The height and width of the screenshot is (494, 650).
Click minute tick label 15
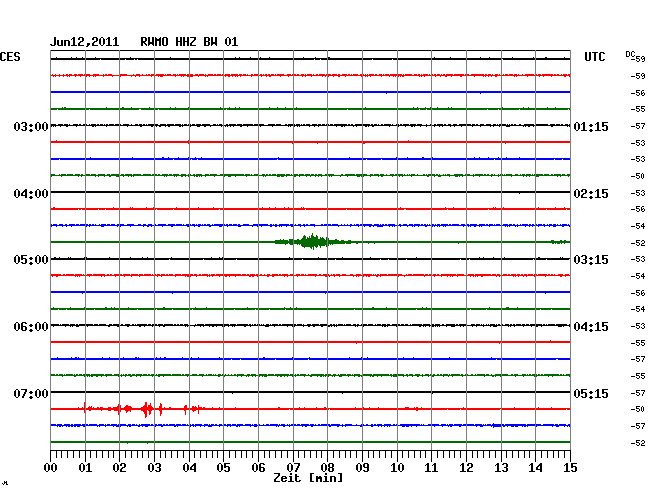(x=570, y=468)
